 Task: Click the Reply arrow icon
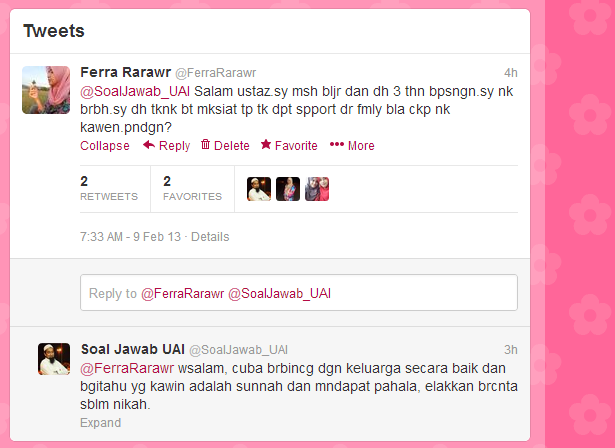(x=149, y=145)
